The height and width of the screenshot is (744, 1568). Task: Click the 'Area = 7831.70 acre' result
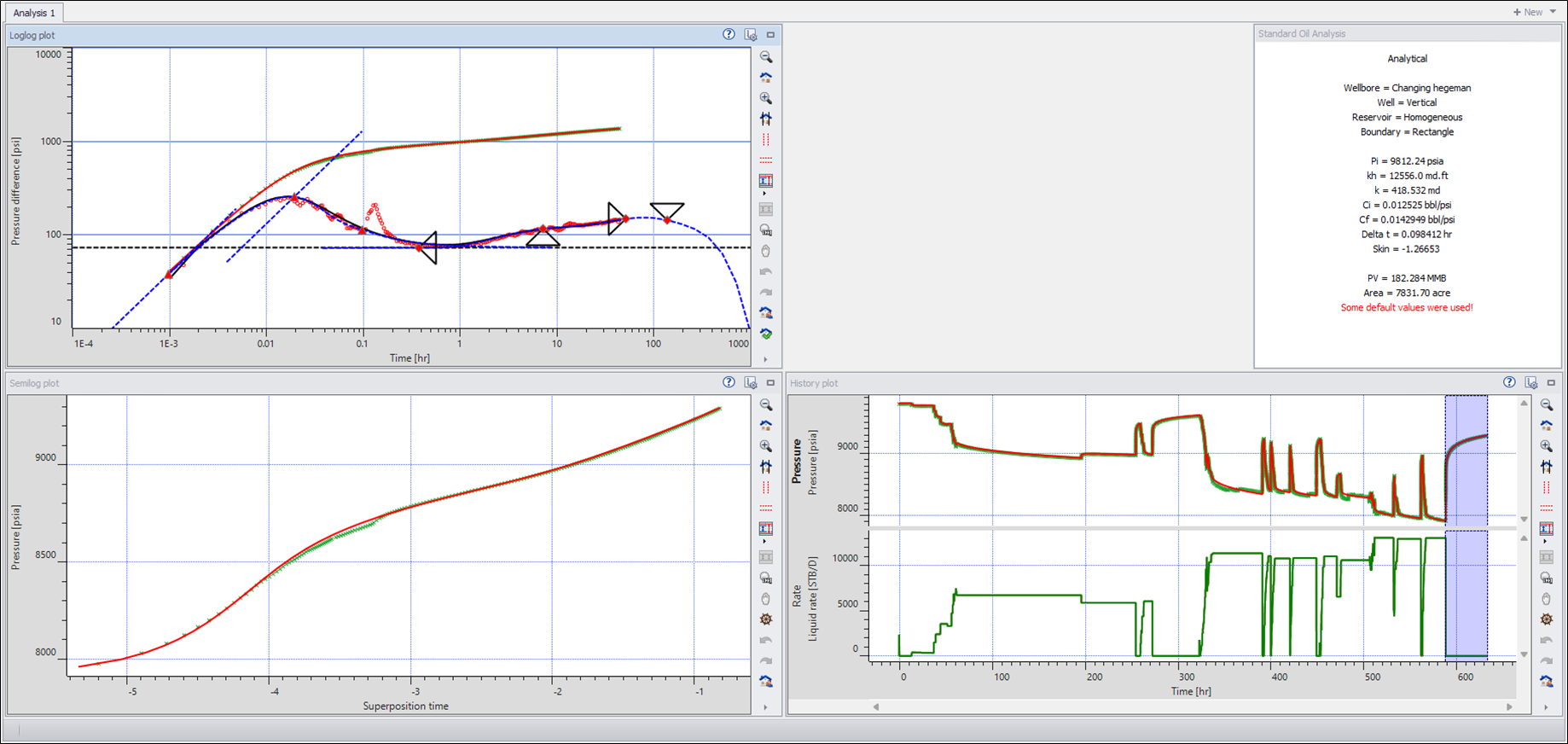click(1407, 293)
